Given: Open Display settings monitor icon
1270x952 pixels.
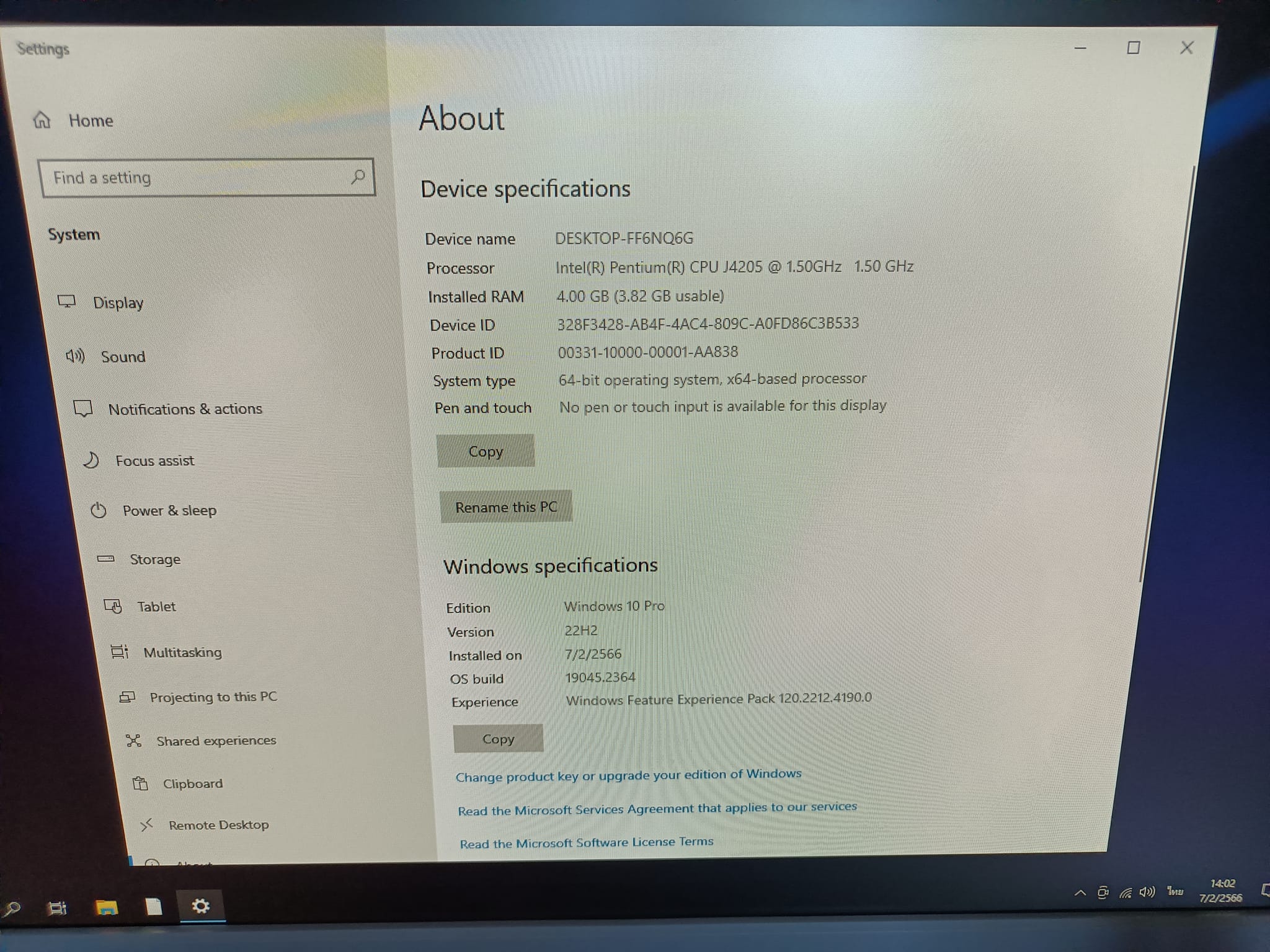Looking at the screenshot, I should coord(66,302).
